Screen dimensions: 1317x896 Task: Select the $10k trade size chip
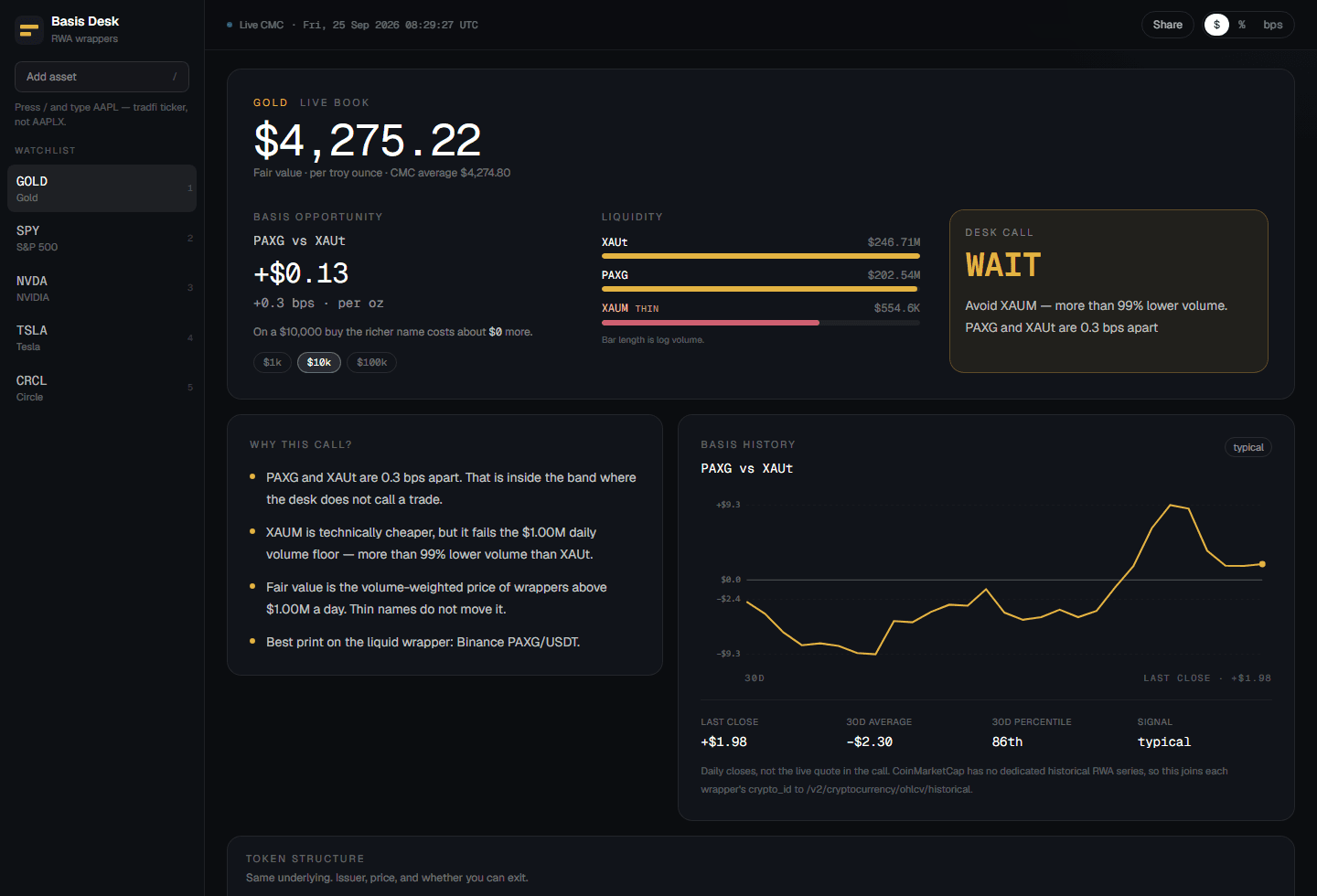319,363
